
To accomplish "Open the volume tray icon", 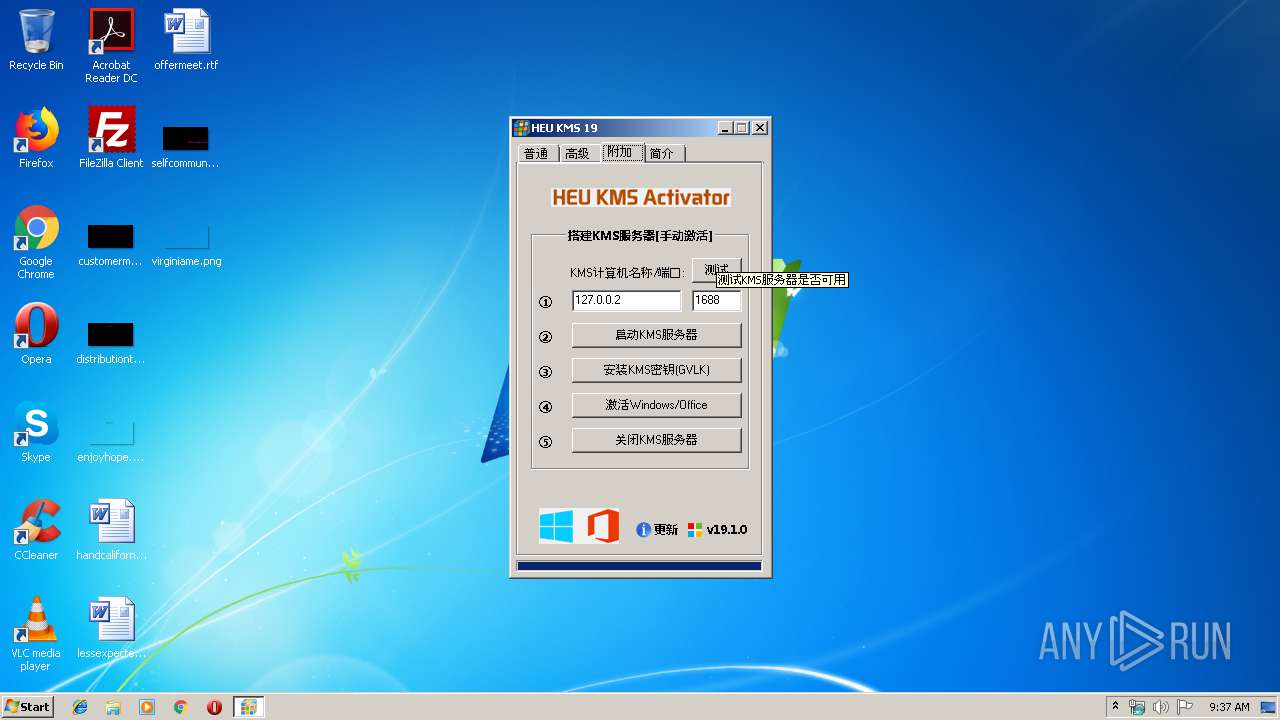I will (1161, 707).
